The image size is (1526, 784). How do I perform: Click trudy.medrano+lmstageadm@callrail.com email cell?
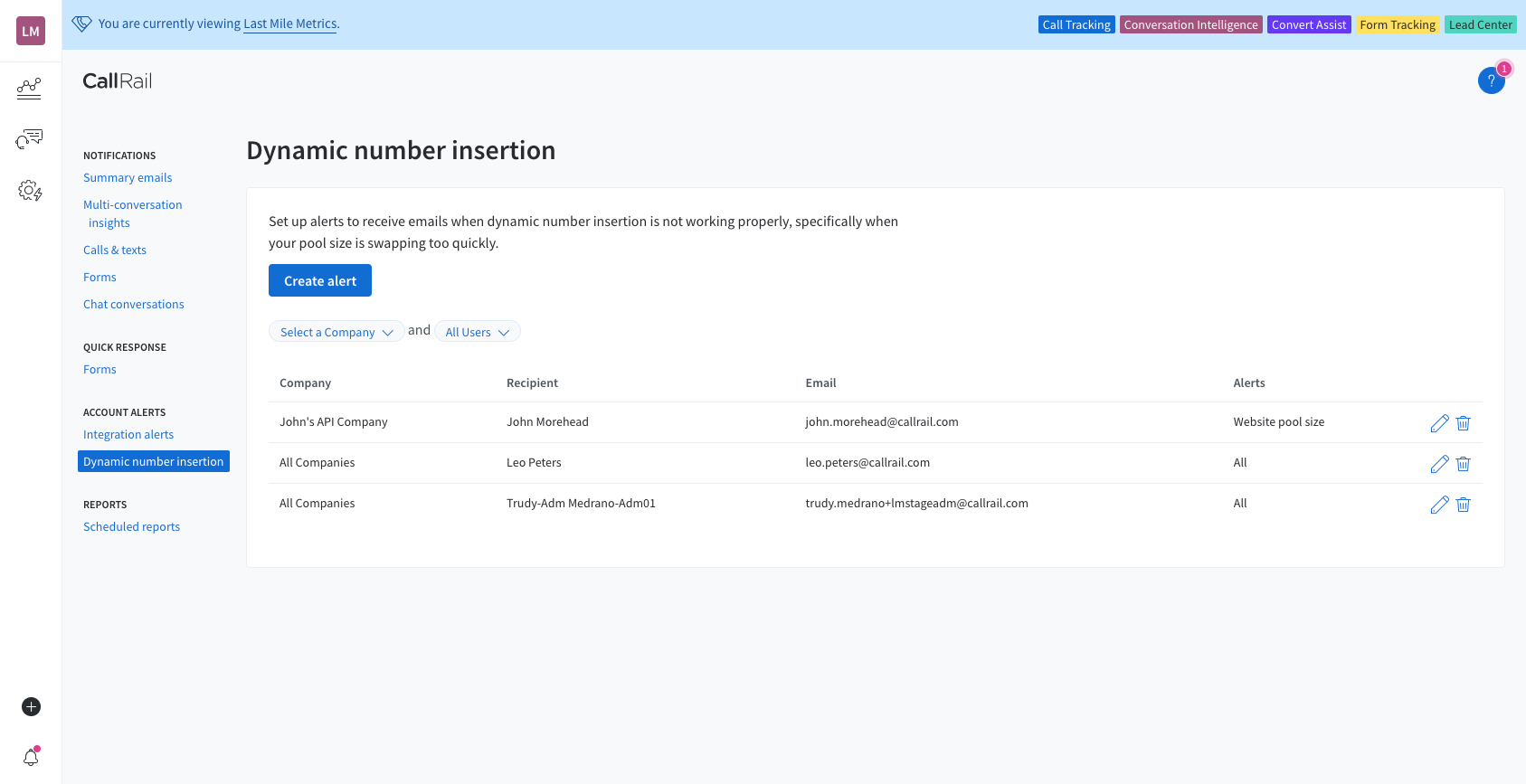point(916,504)
